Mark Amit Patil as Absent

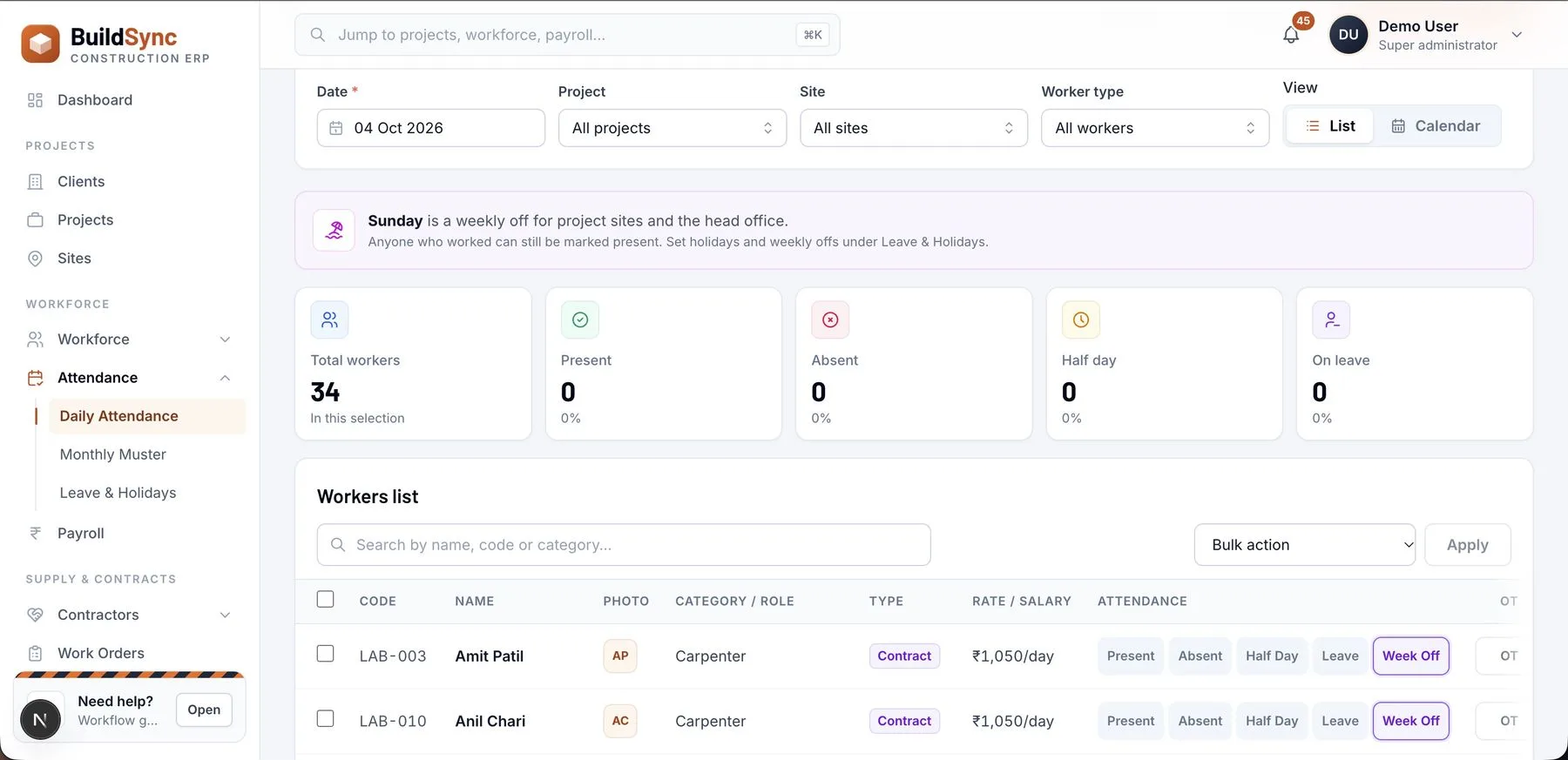pos(1200,656)
